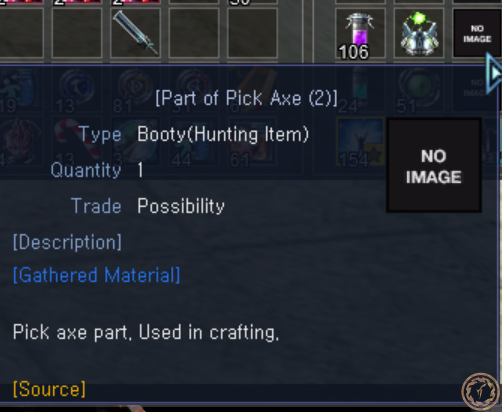The image size is (502, 412).
Task: Click the NO IMAGE inventory slot
Action: pyautogui.click(x=477, y=33)
